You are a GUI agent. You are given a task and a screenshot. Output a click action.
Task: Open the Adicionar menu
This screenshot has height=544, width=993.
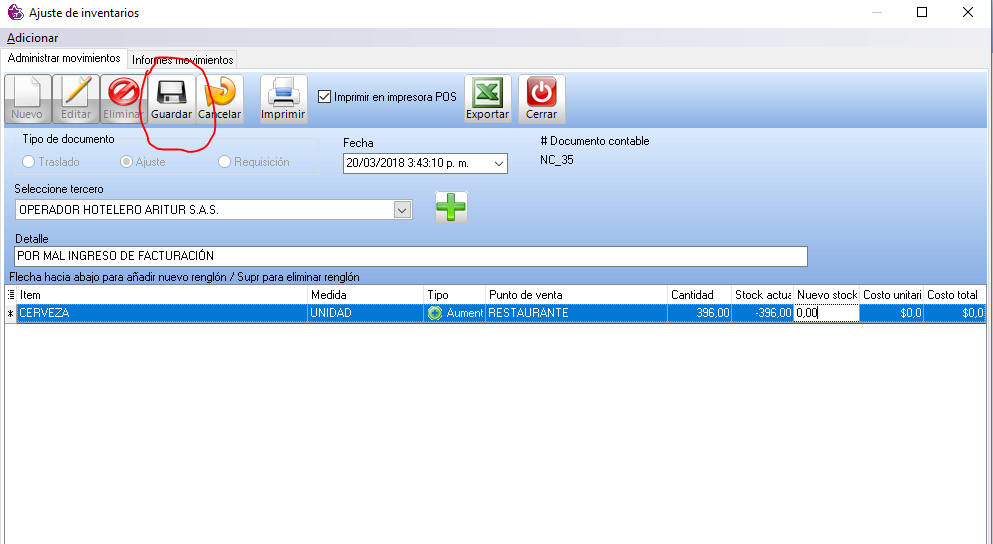pyautogui.click(x=32, y=38)
